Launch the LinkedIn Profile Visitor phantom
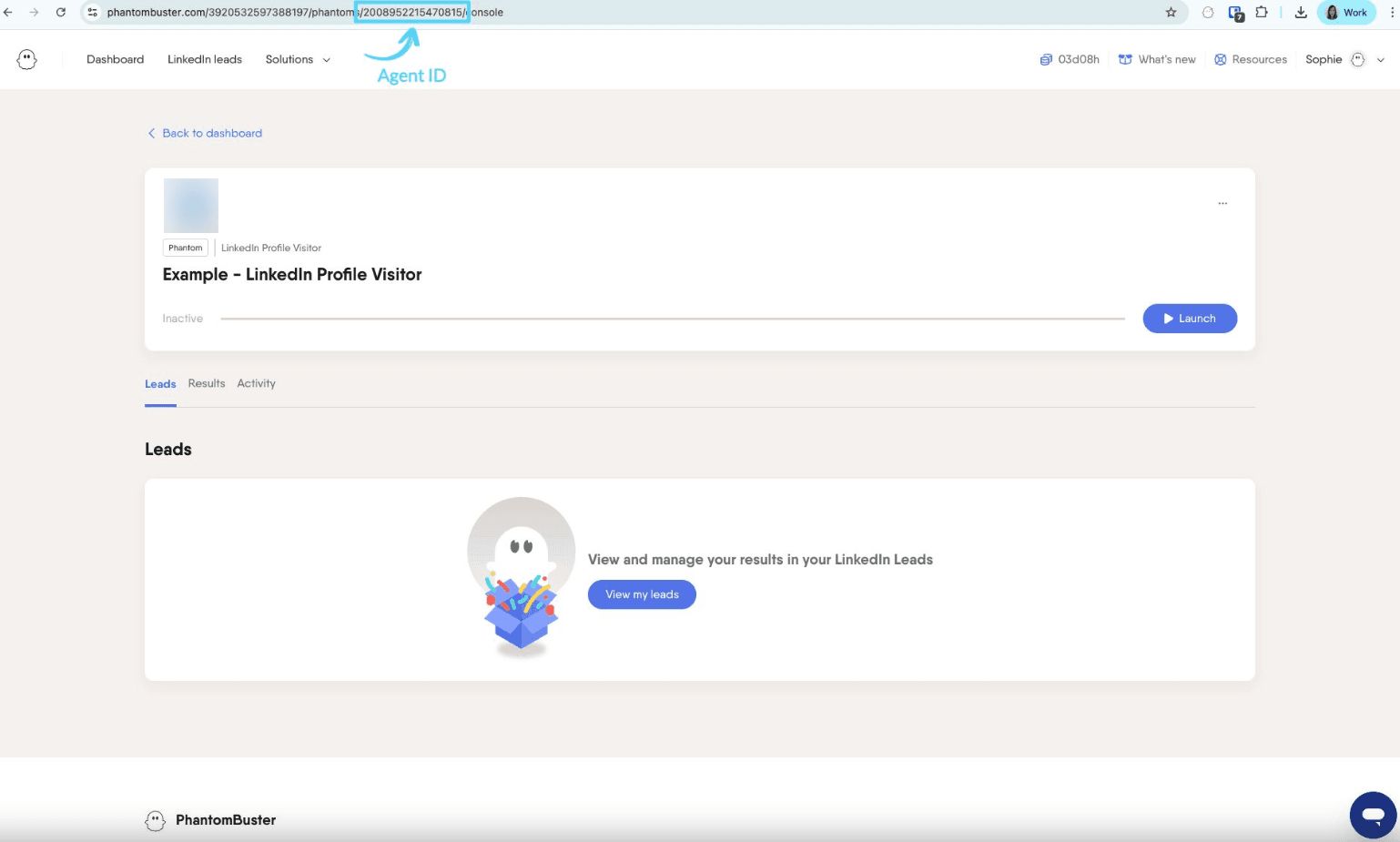 [x=1190, y=319]
